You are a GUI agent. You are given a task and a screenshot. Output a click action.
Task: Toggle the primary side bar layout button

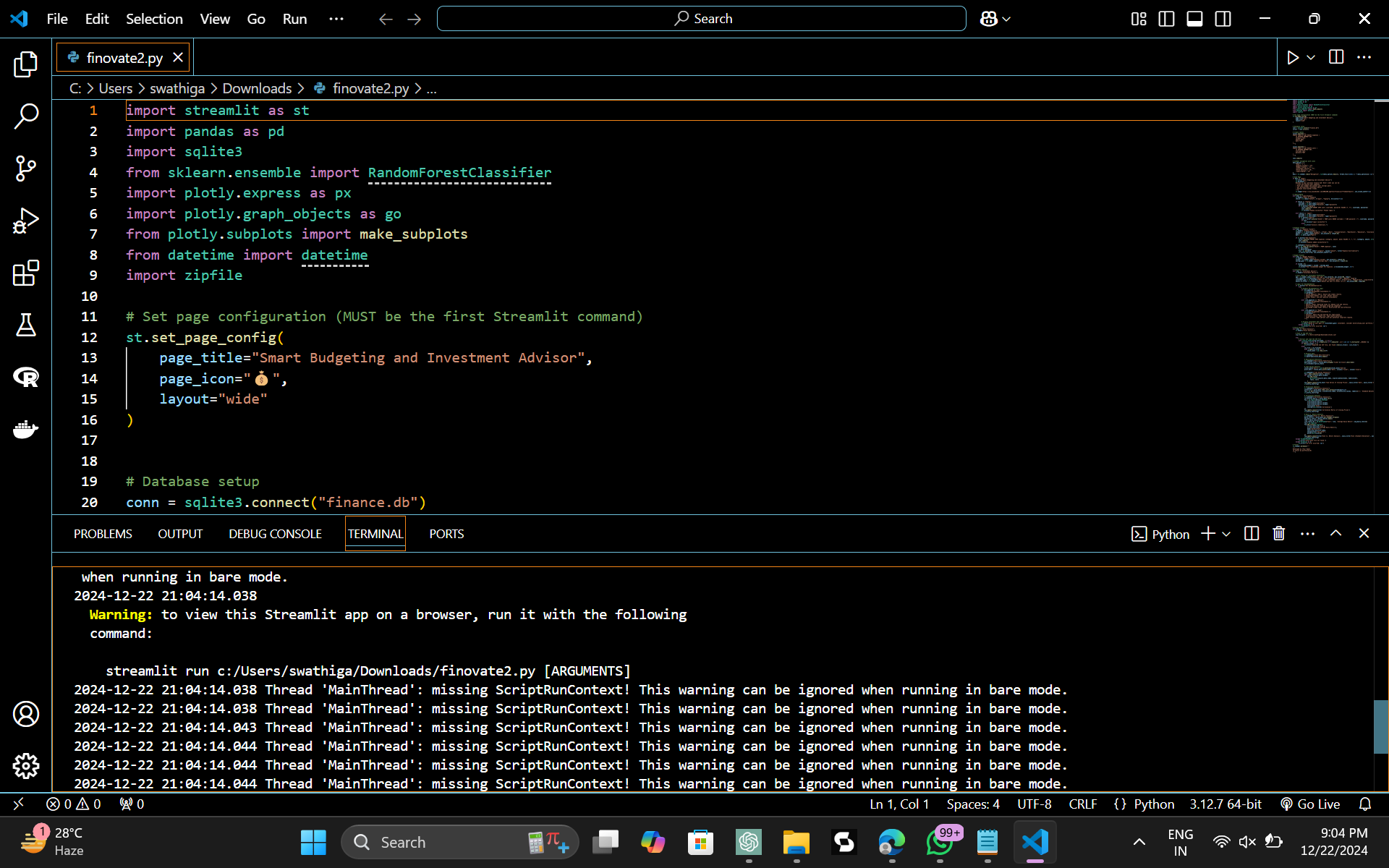[1166, 19]
